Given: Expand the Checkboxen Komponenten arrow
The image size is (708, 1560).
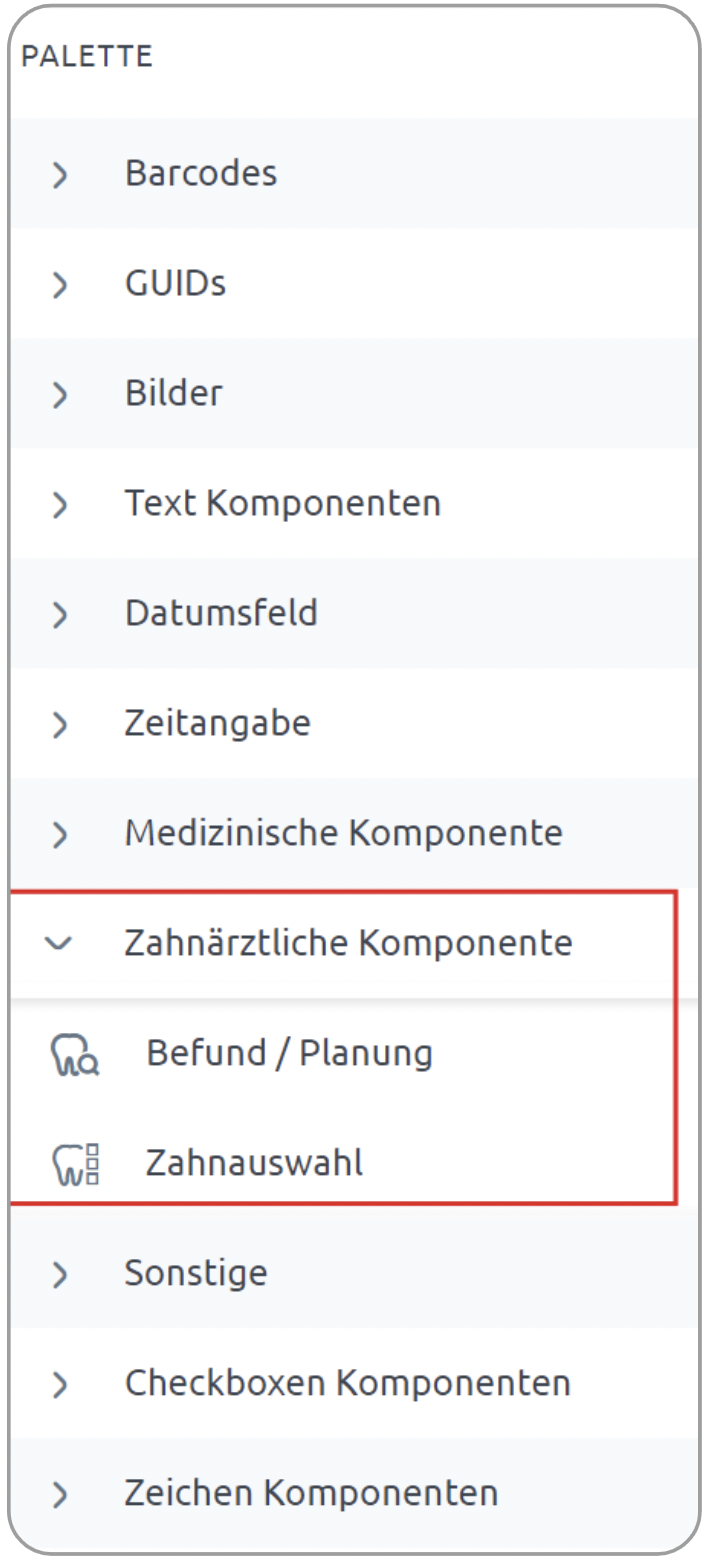Looking at the screenshot, I should pos(61,1385).
